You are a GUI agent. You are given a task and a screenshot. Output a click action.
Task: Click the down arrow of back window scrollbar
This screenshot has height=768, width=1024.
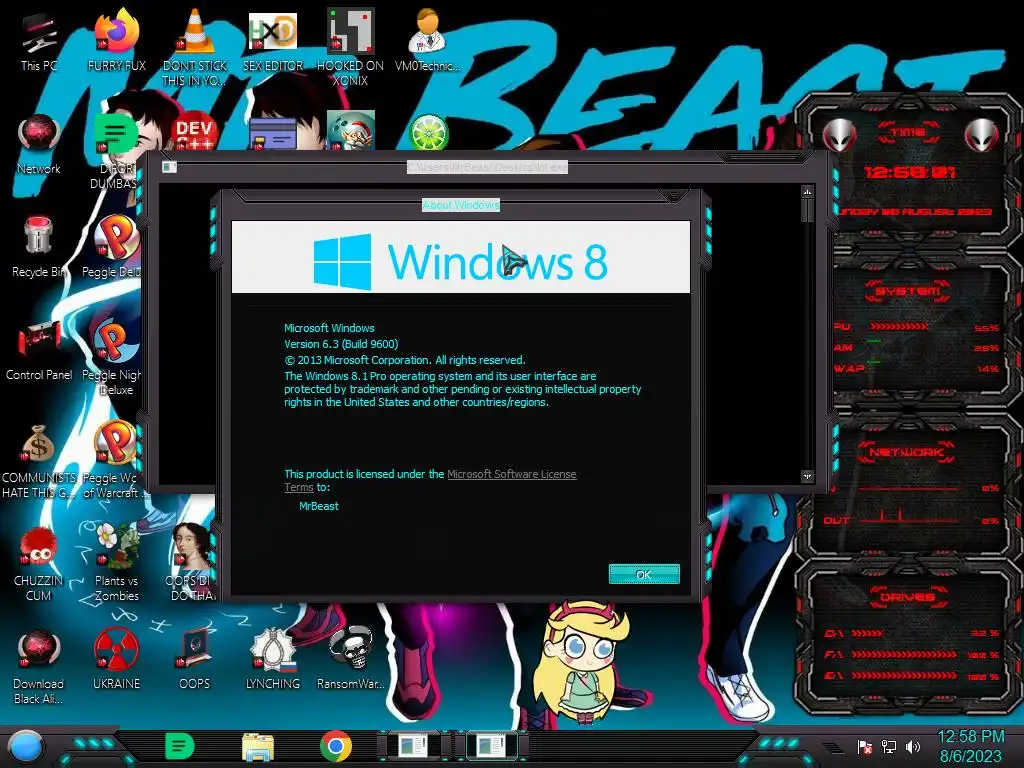coord(807,477)
